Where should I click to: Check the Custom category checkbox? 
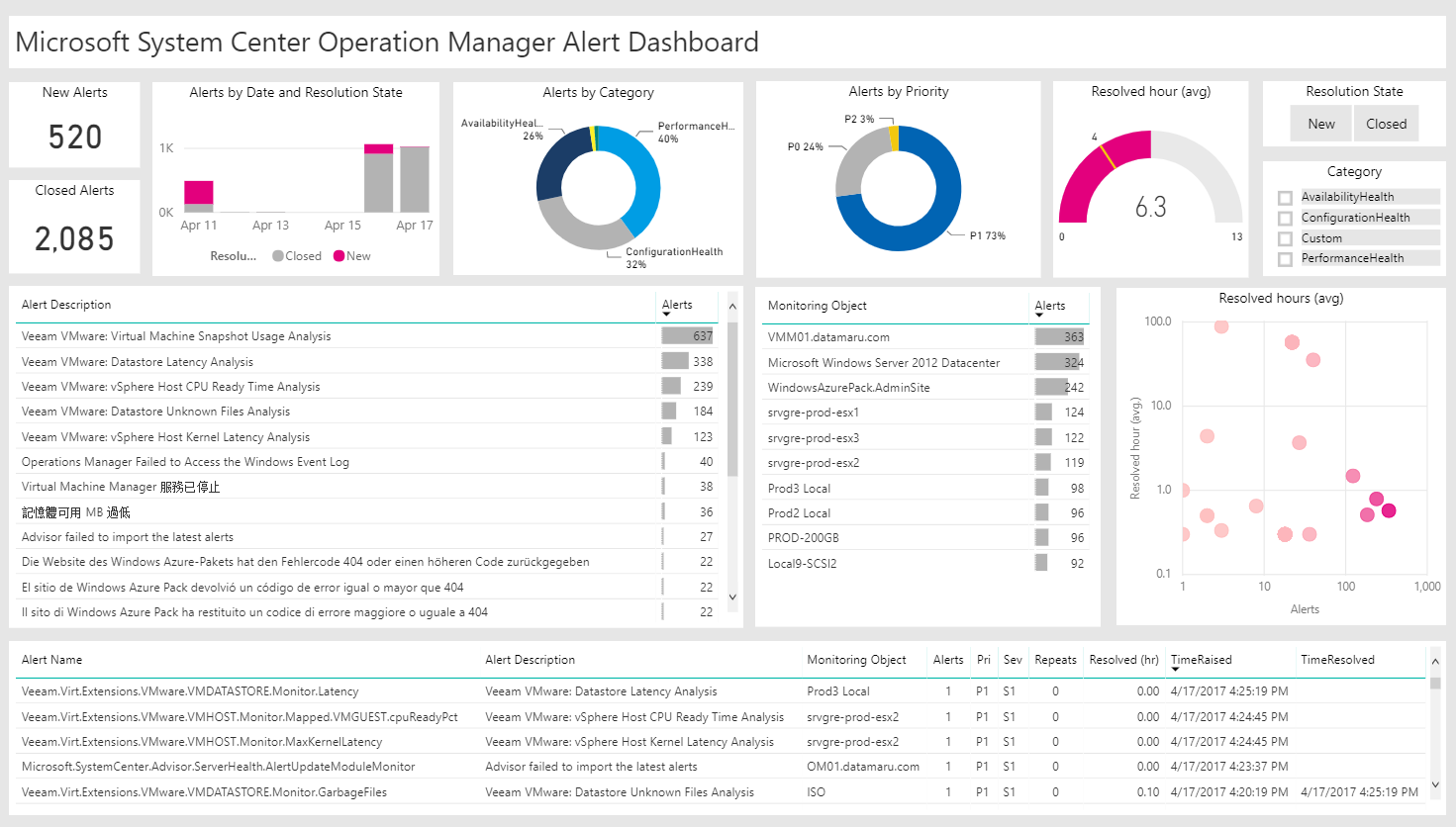[1285, 239]
